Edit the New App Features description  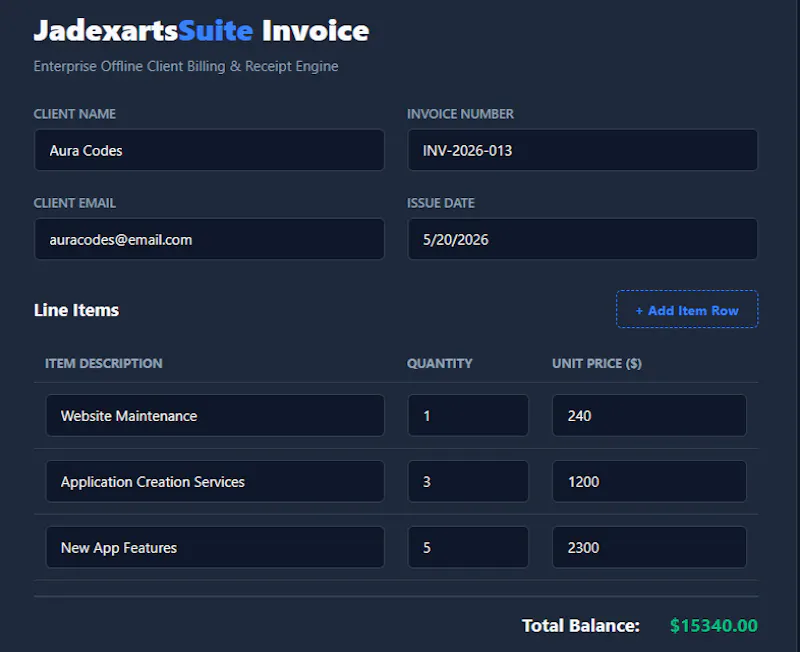pos(215,547)
